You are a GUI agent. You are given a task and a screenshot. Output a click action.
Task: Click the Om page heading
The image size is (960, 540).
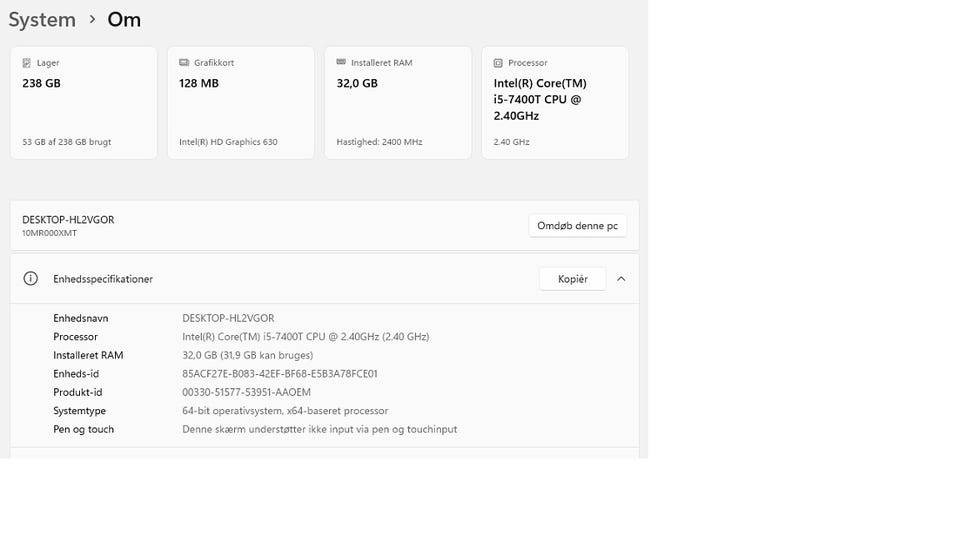coord(124,19)
